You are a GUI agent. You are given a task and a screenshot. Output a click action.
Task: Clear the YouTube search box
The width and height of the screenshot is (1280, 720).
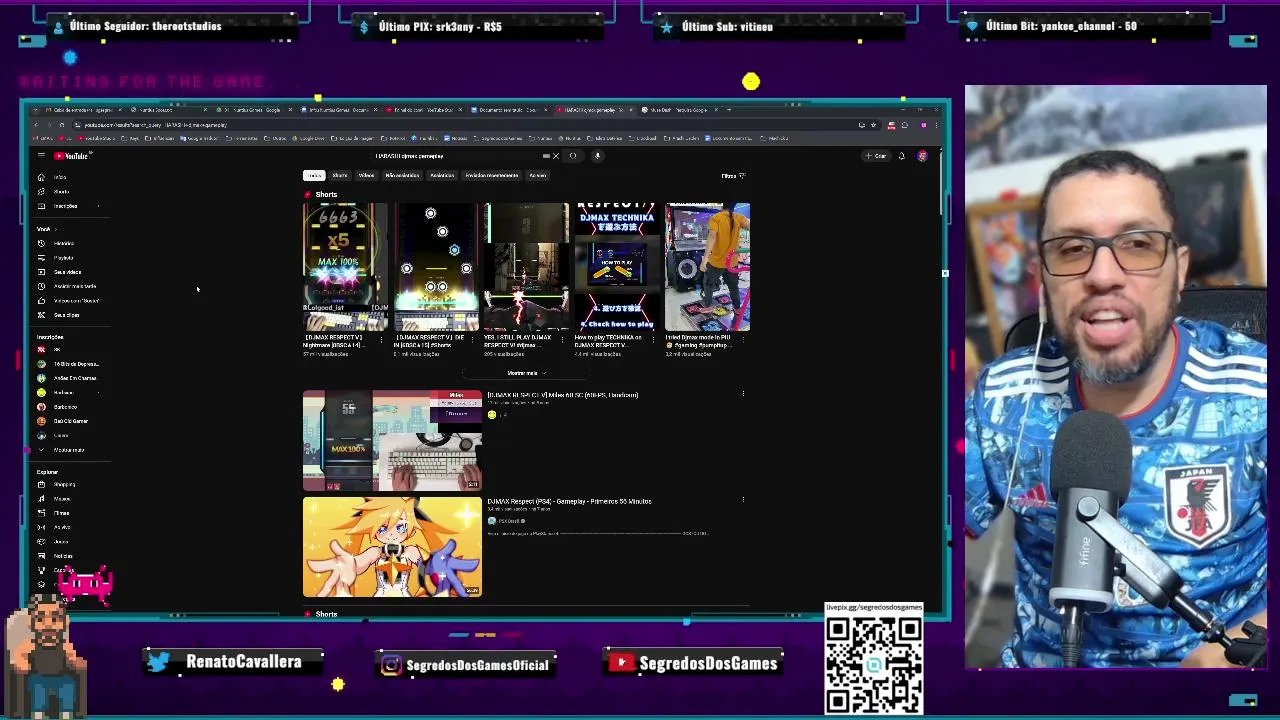click(x=556, y=156)
